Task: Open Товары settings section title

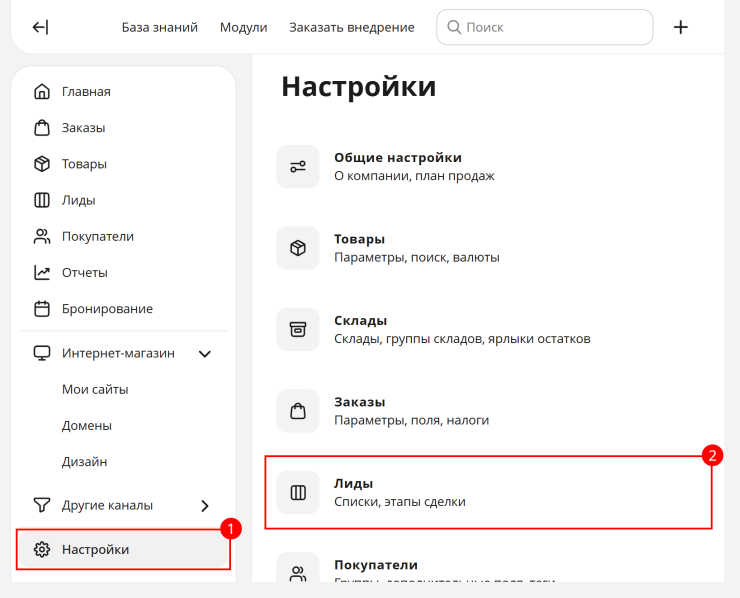Action: (x=360, y=239)
